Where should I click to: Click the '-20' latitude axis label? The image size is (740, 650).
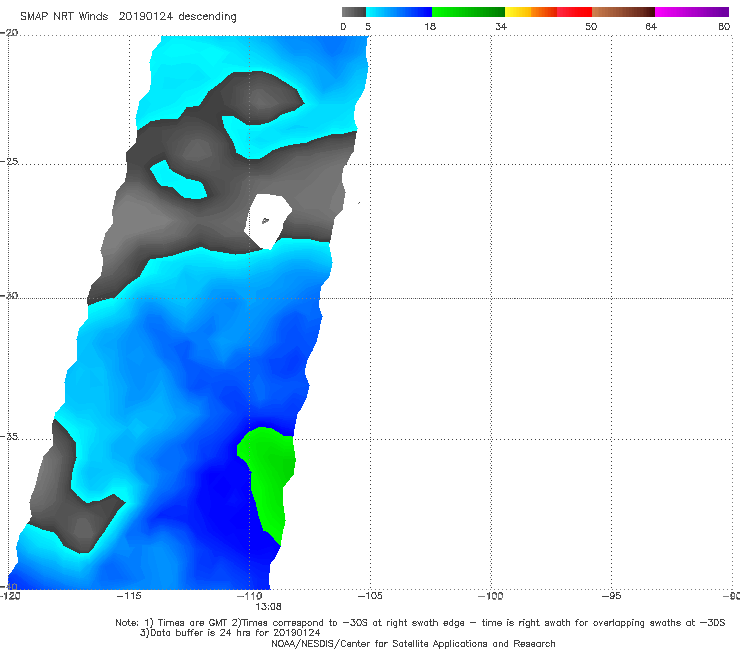click(9, 33)
